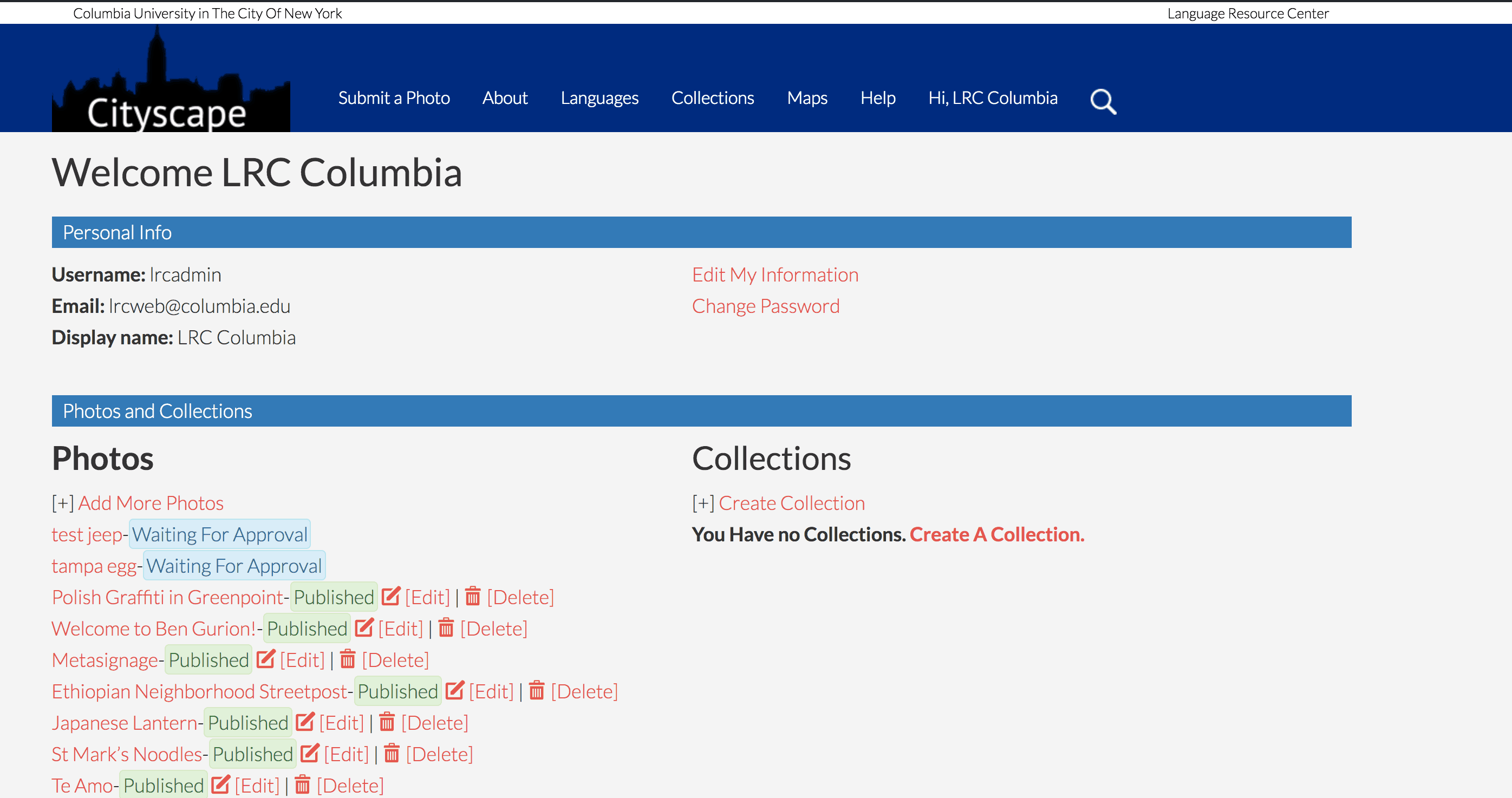Click the Personal Info section header
Viewport: 1512px width, 798px height.
tap(701, 232)
